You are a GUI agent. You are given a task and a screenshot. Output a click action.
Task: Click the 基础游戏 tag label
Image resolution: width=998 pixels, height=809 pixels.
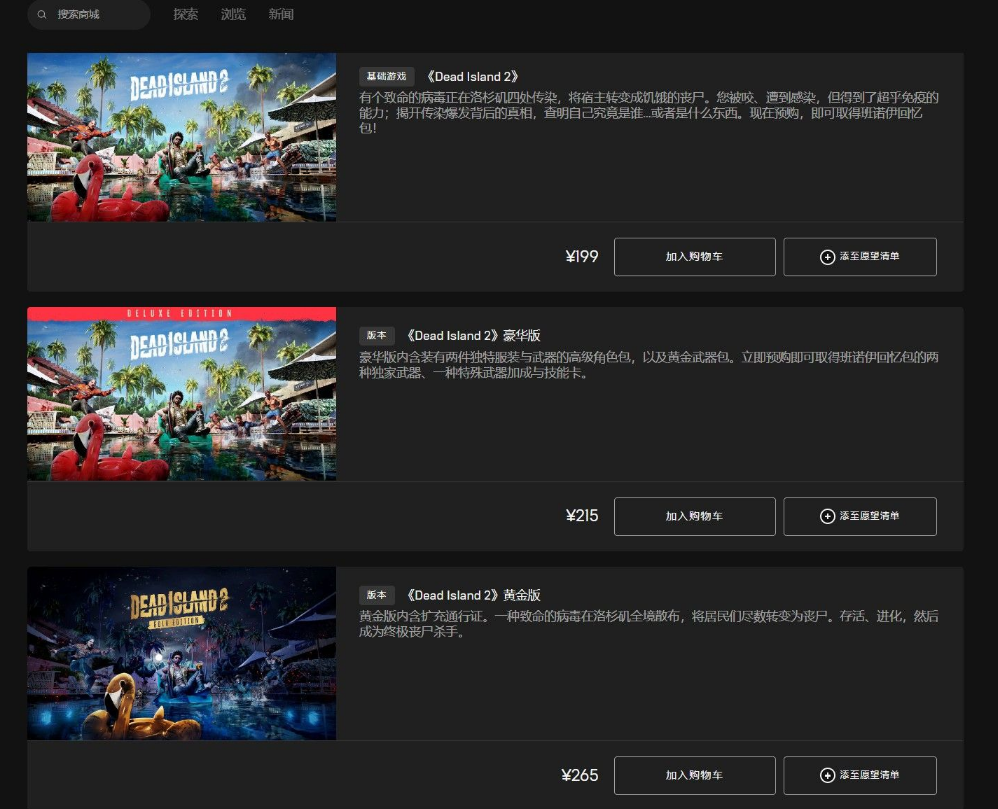[x=386, y=76]
